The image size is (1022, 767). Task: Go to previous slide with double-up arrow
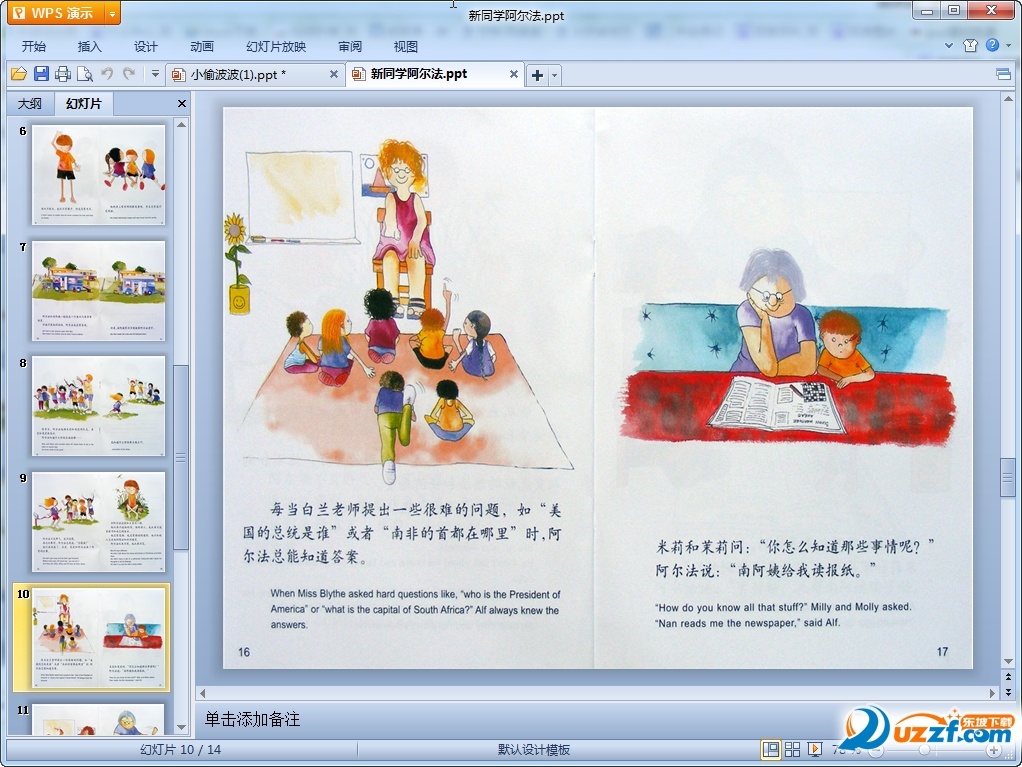tap(1008, 677)
